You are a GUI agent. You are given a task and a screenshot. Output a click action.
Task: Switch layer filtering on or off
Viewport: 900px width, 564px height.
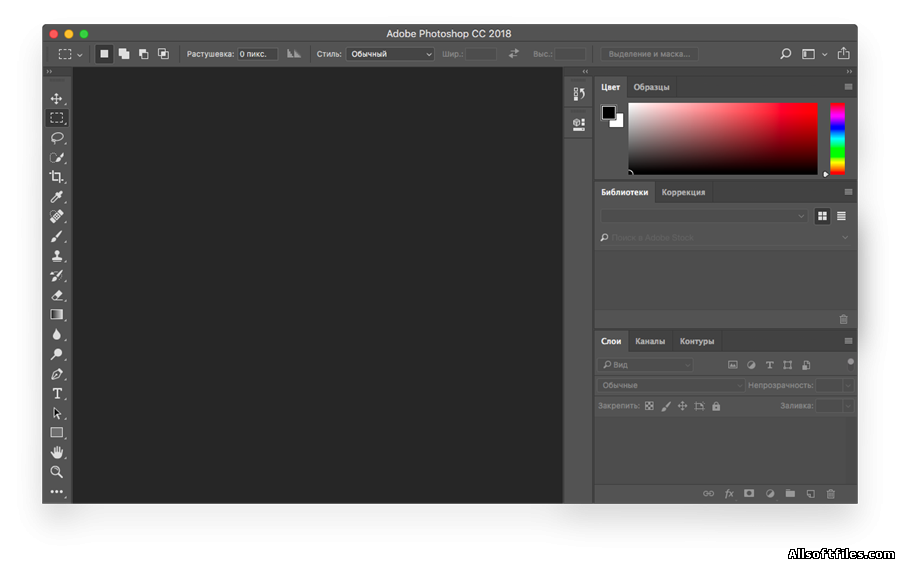tap(851, 364)
